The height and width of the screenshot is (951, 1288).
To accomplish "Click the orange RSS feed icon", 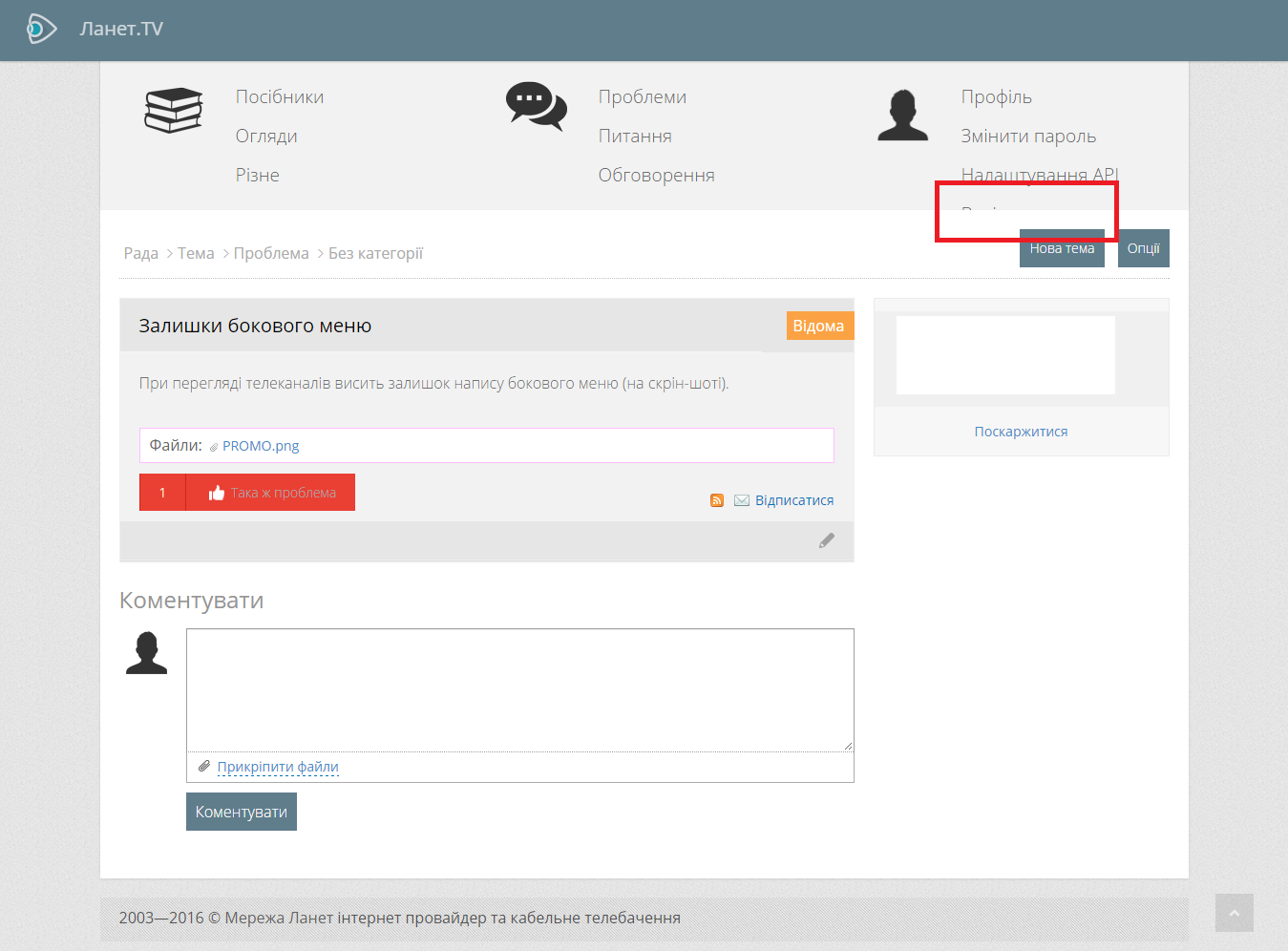I will [x=717, y=500].
